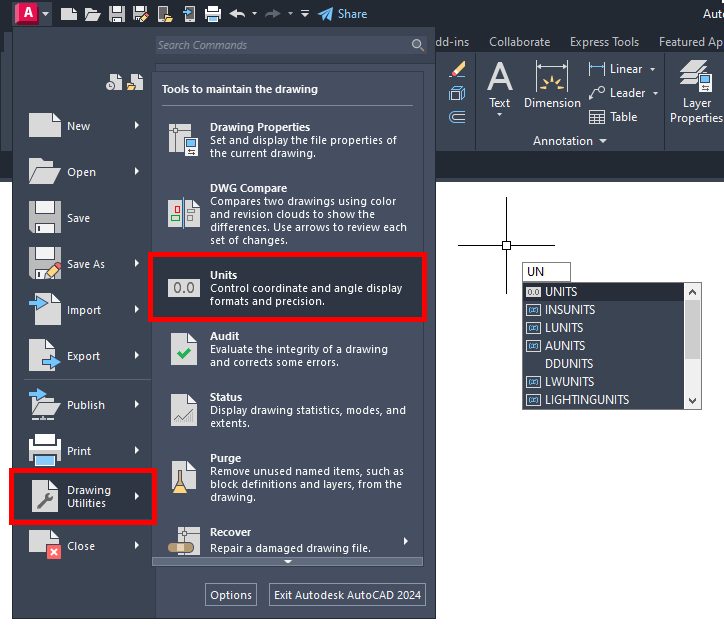
Task: Click the Undo arrow icon
Action: (237, 14)
